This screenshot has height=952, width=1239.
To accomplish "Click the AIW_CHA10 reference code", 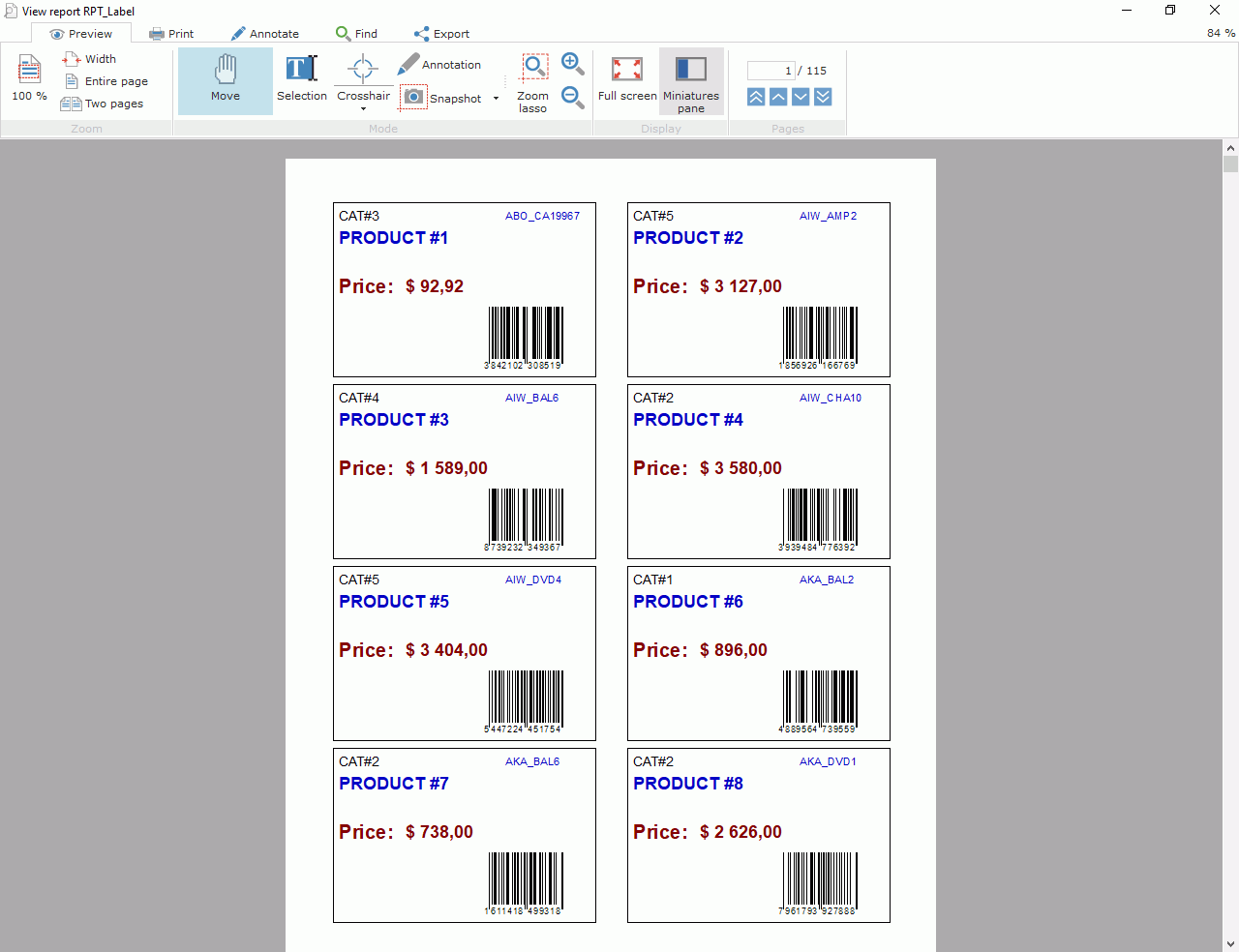I will [831, 398].
